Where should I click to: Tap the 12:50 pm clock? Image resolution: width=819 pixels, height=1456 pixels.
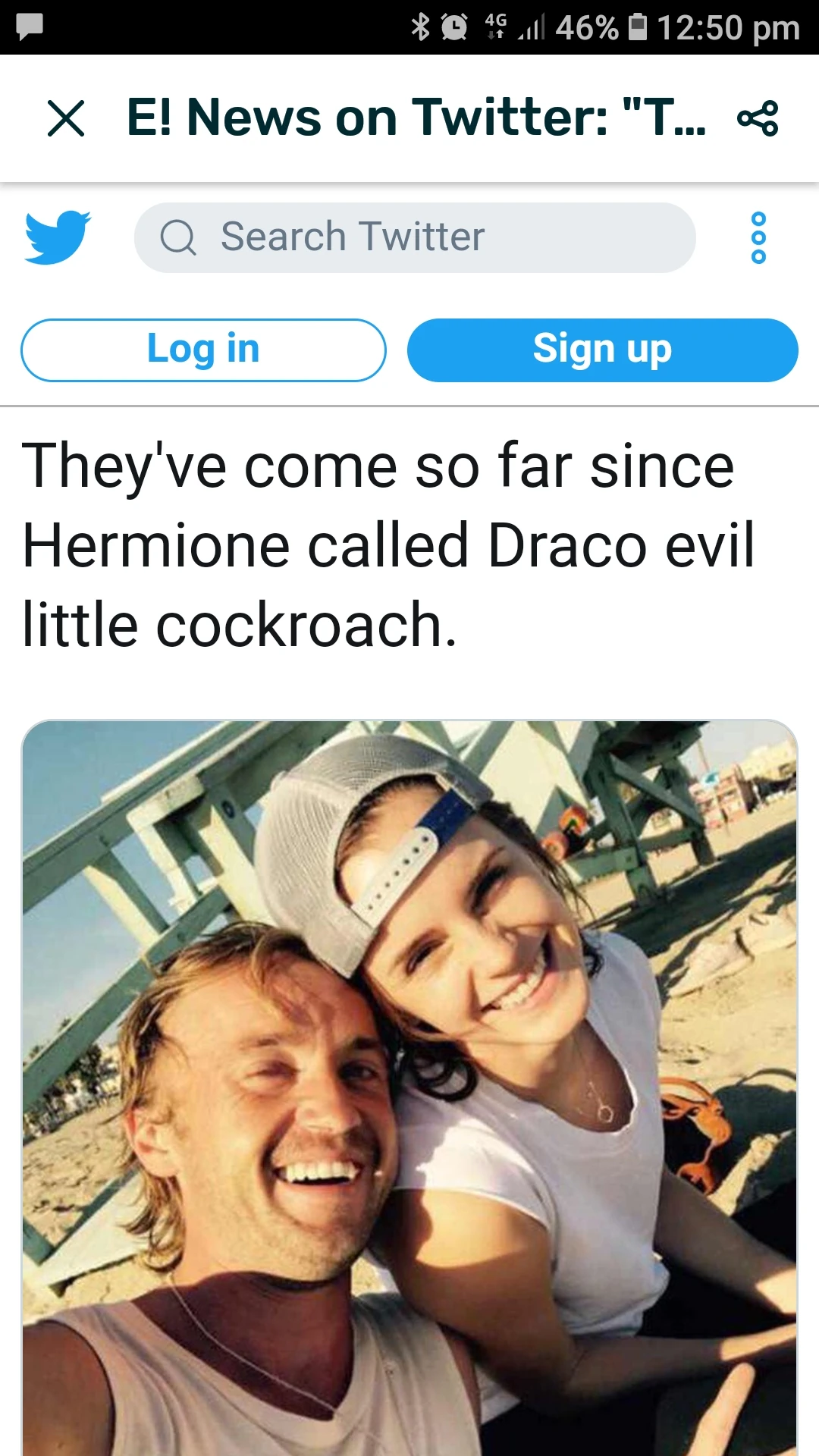728,28
